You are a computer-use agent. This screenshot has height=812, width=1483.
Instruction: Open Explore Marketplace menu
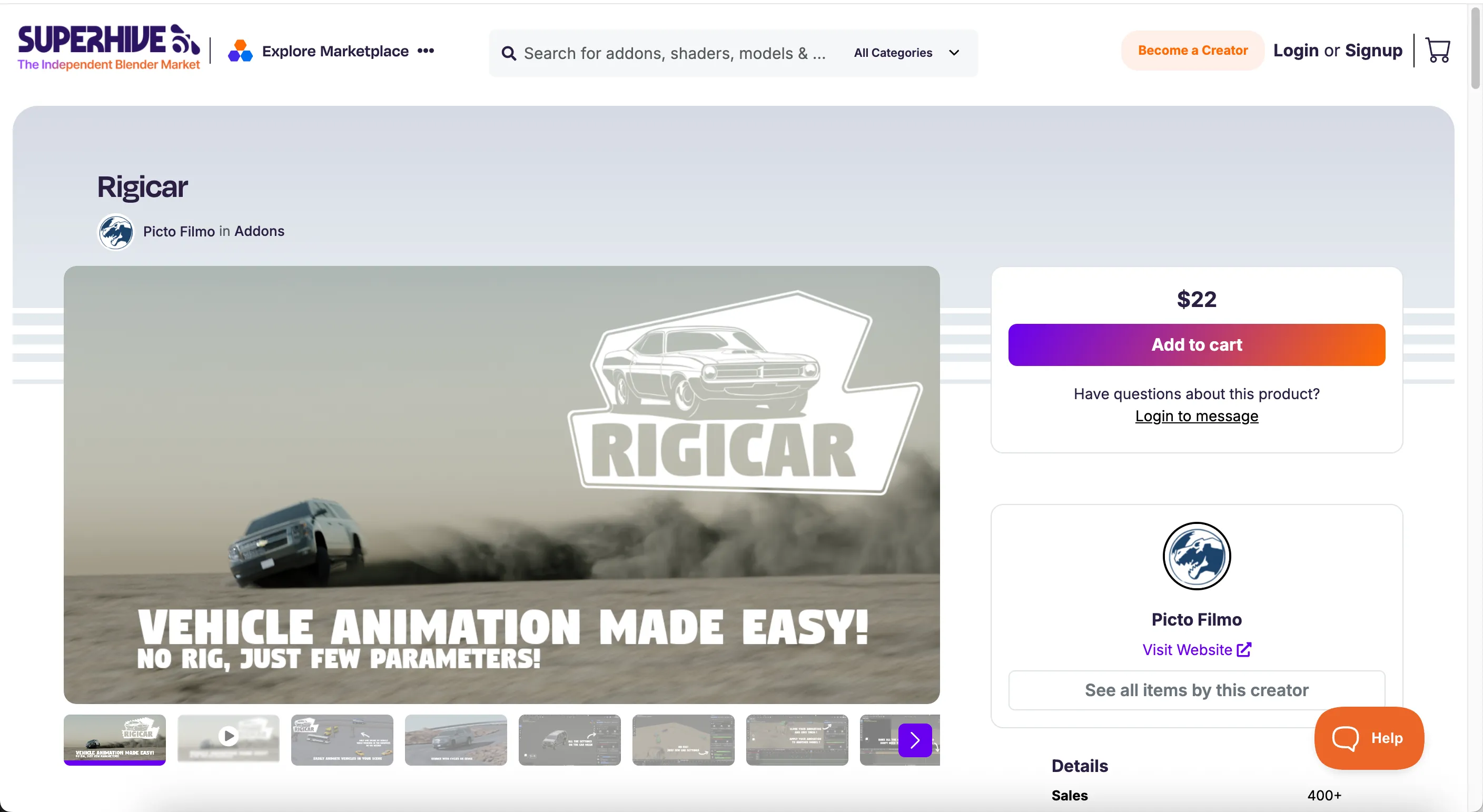pyautogui.click(x=335, y=51)
